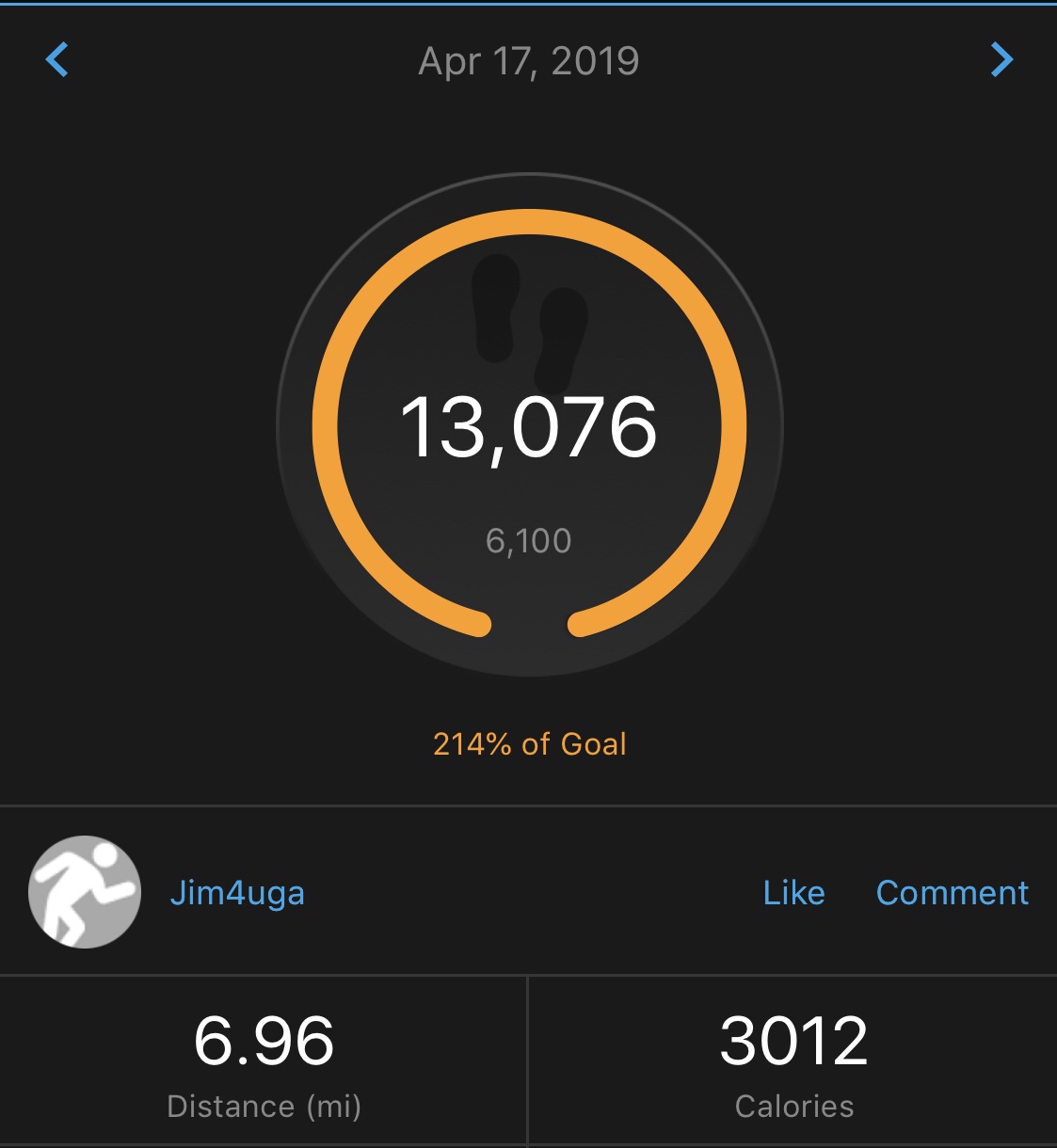Click the left end of the orange arc
This screenshot has width=1057, height=1148.
click(x=478, y=623)
